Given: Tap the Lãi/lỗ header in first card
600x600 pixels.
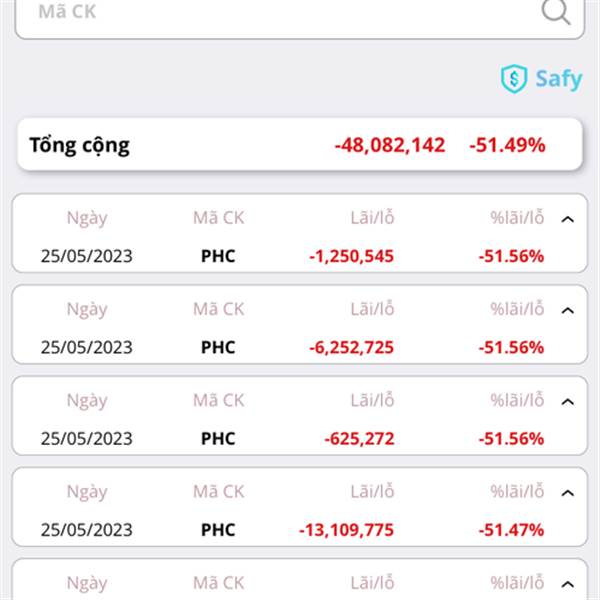Looking at the screenshot, I should click(x=372, y=218).
